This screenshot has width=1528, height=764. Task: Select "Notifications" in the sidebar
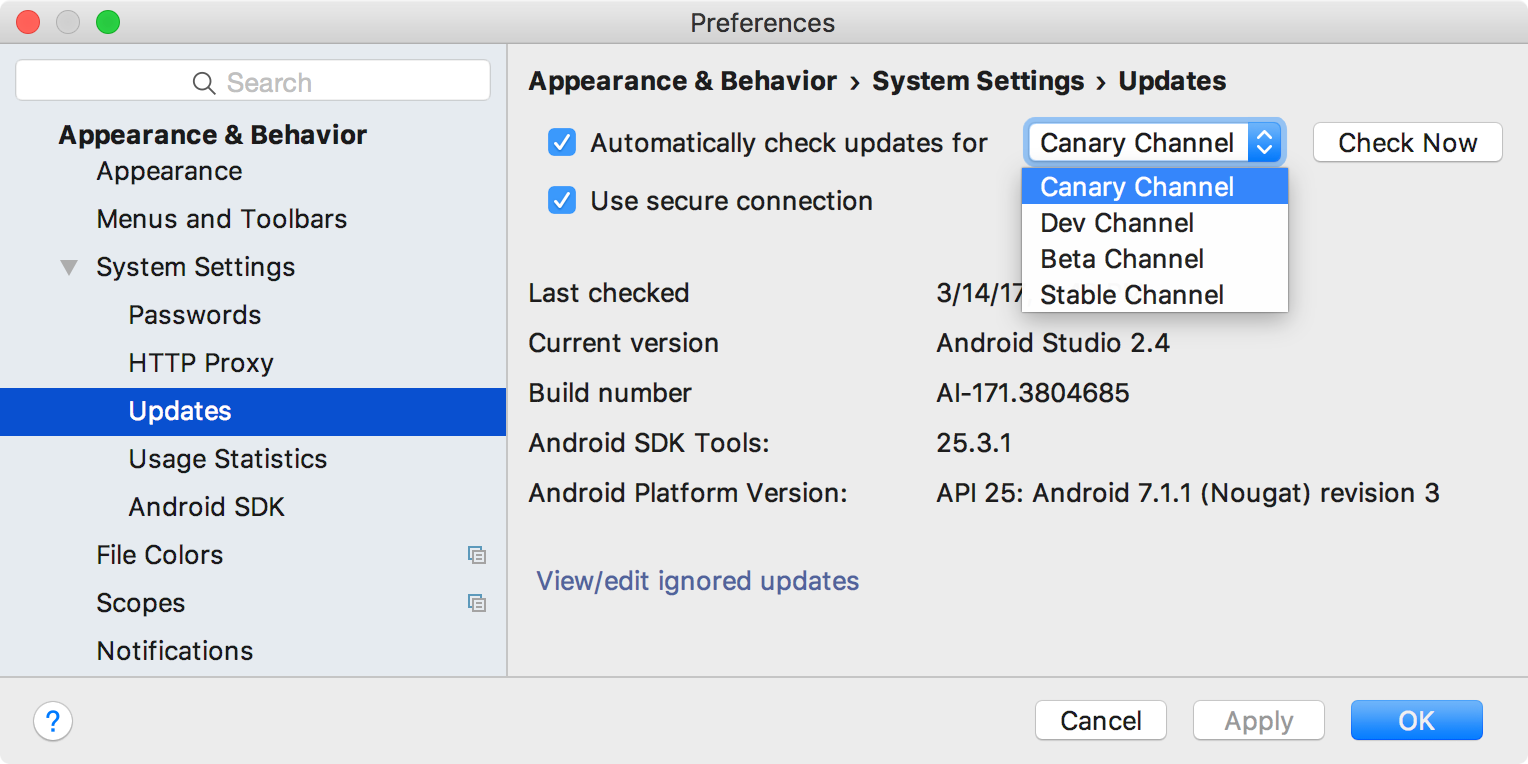point(174,651)
